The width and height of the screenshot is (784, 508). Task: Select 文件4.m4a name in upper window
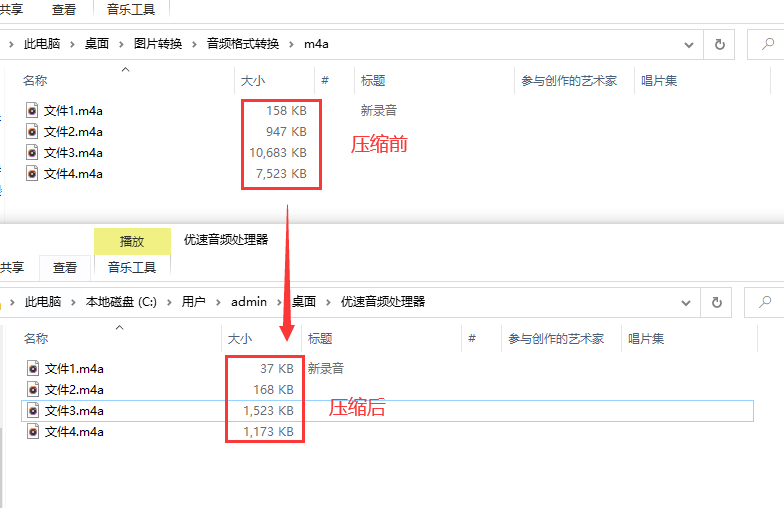click(x=73, y=174)
